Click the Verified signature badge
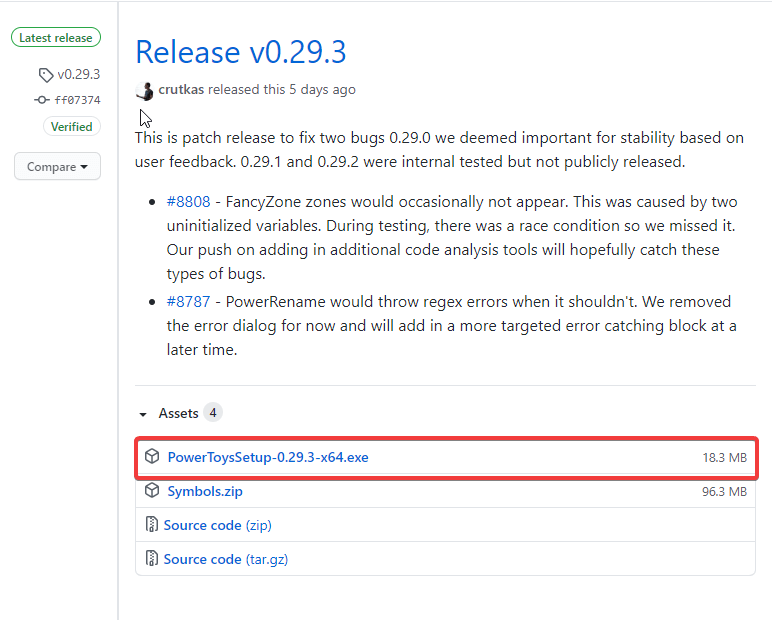Viewport: 776px width, 620px height. (71, 127)
